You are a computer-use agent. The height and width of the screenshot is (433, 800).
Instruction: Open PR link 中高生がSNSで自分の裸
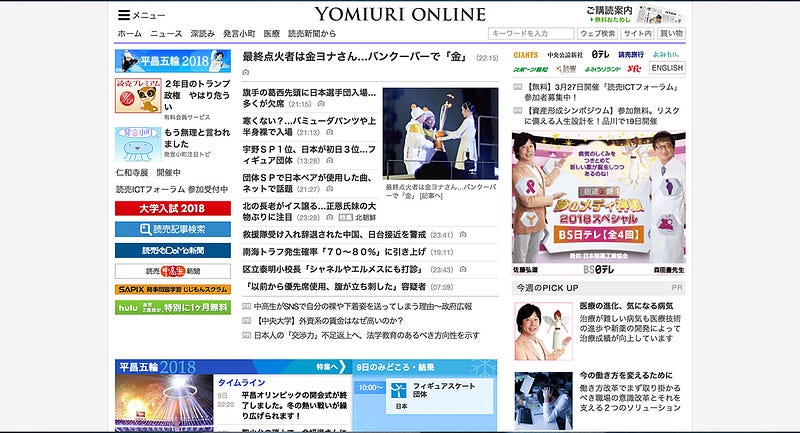(363, 307)
